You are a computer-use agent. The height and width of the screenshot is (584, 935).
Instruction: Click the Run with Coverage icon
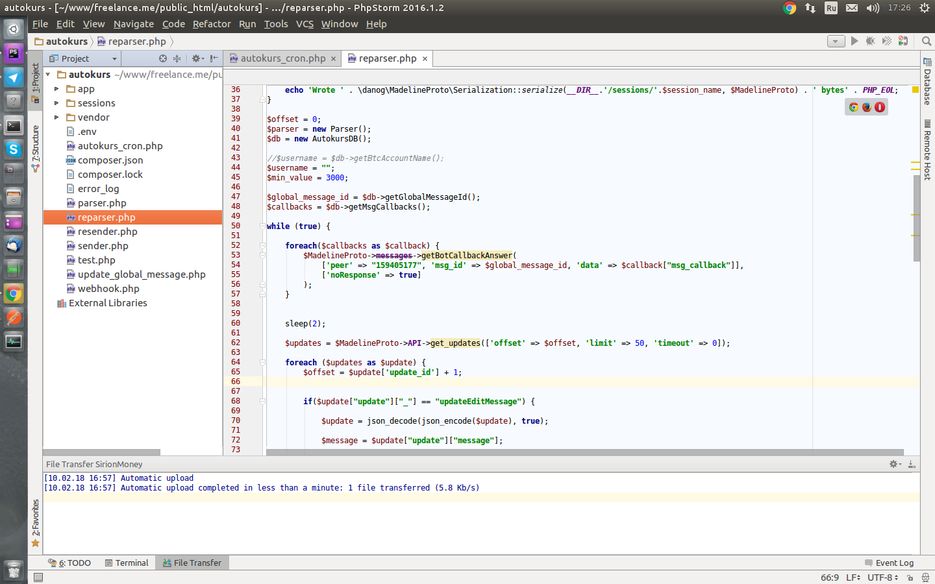click(887, 41)
